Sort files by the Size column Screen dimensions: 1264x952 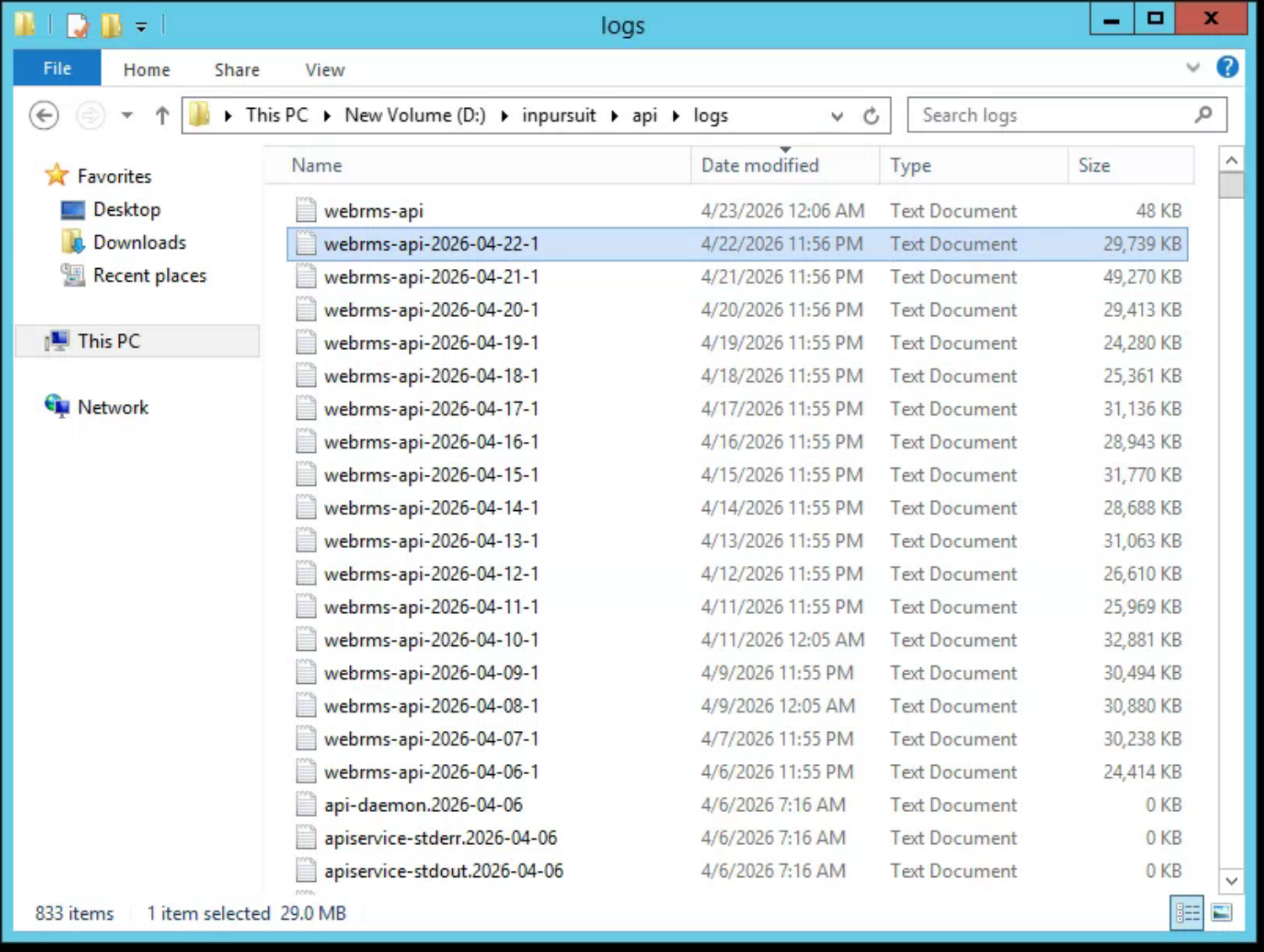tap(1095, 165)
